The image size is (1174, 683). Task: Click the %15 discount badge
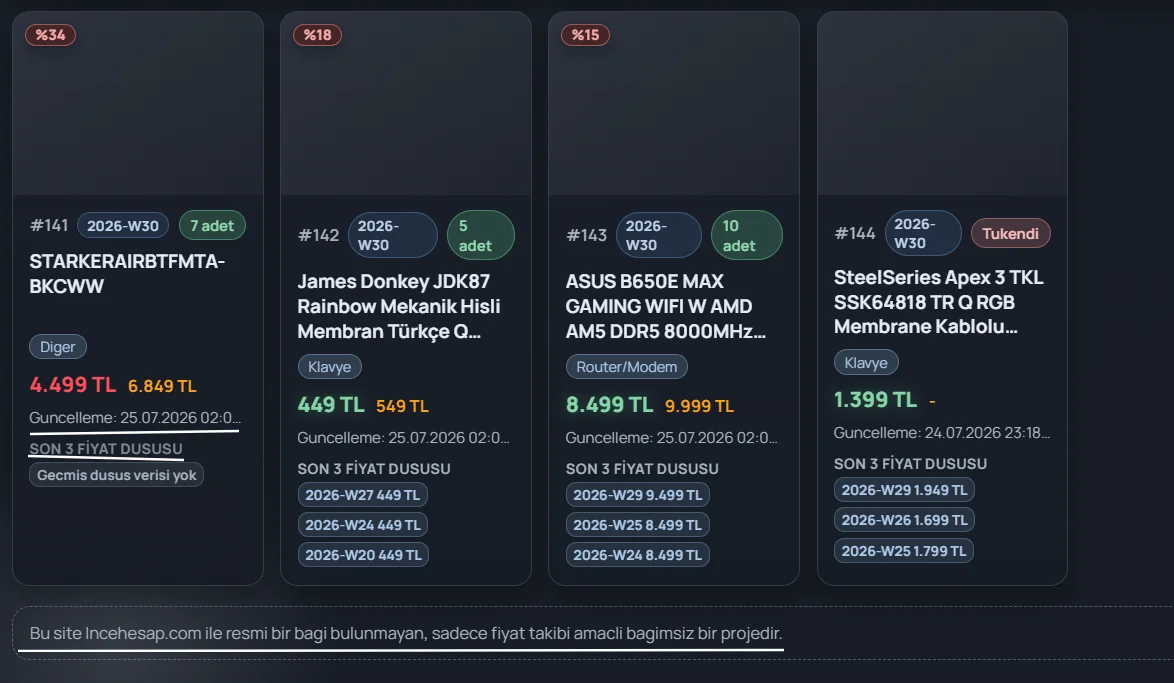tap(586, 34)
